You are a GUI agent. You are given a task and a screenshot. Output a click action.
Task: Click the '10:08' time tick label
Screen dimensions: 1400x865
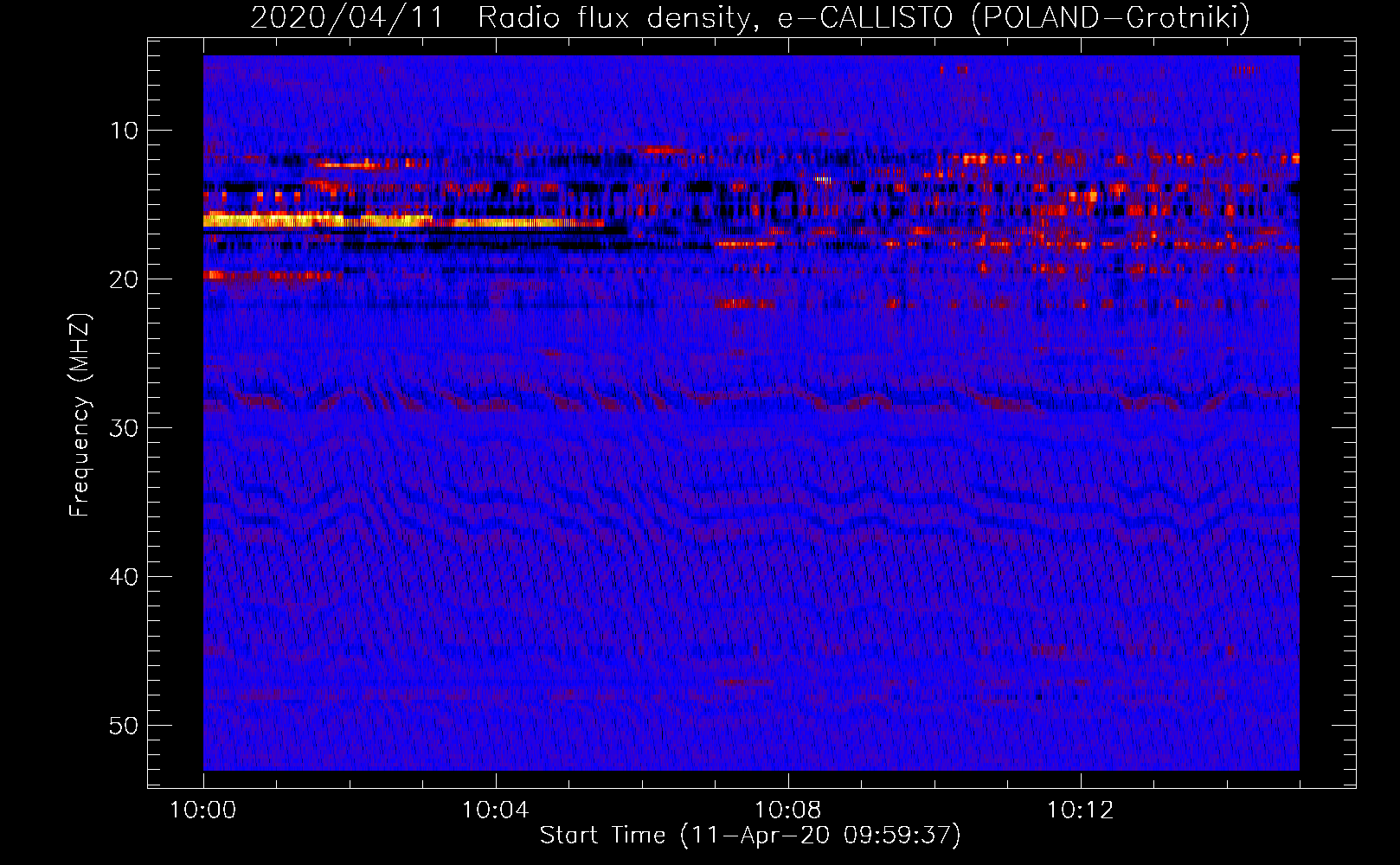pyautogui.click(x=787, y=811)
